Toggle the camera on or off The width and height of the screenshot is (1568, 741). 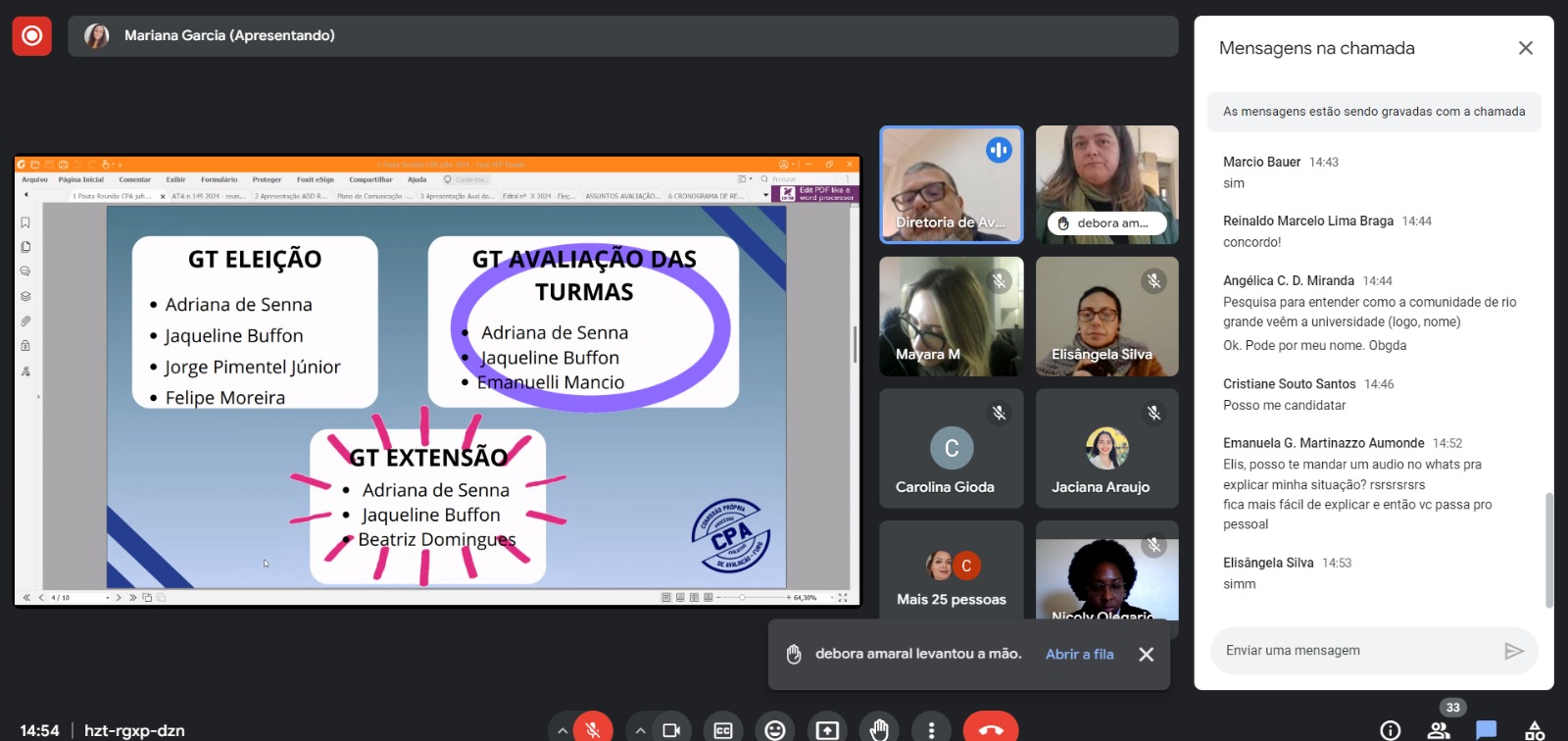(x=671, y=729)
